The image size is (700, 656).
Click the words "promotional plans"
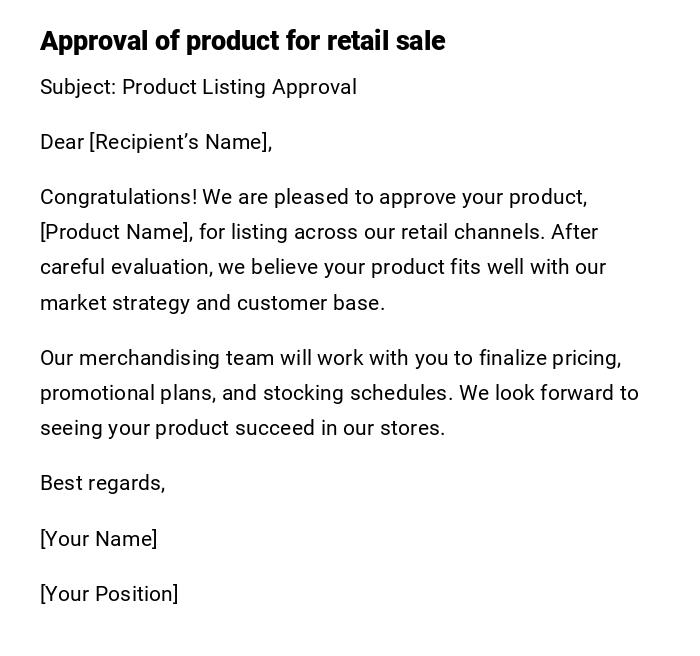tap(124, 393)
